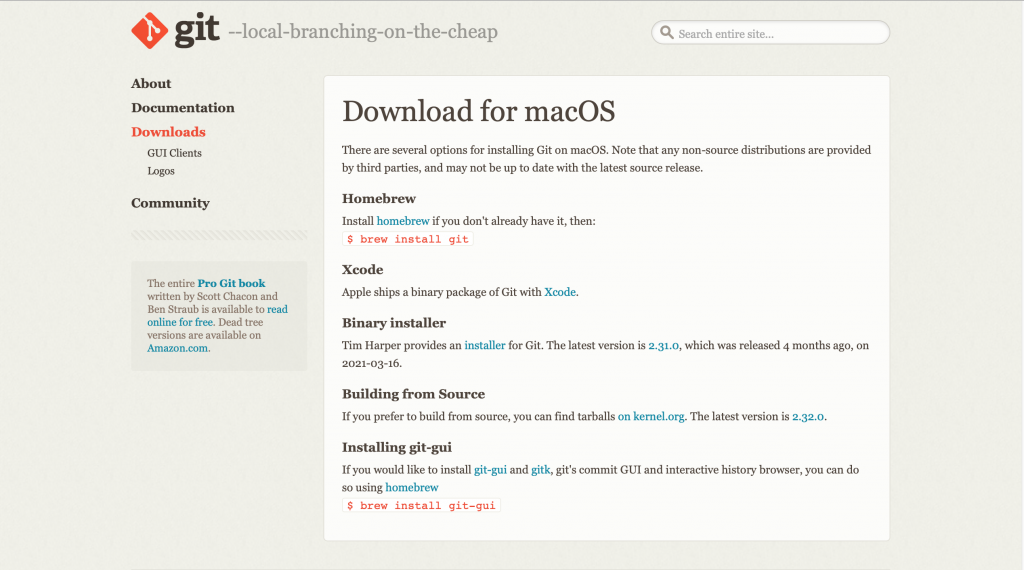Viewport: 1024px width, 570px height.
Task: Open the gitk link
Action: tap(541, 470)
